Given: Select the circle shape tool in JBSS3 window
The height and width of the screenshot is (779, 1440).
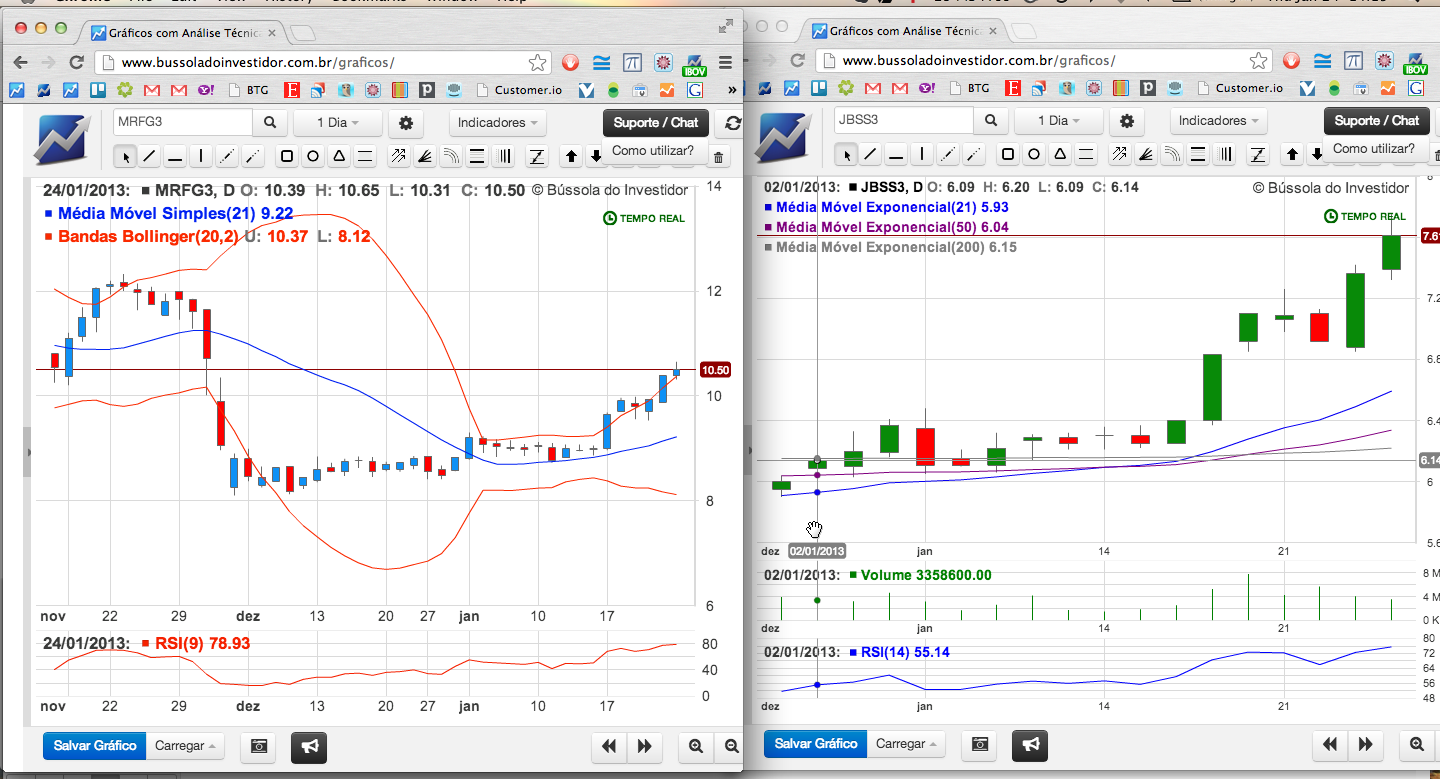Looking at the screenshot, I should coord(1034,155).
